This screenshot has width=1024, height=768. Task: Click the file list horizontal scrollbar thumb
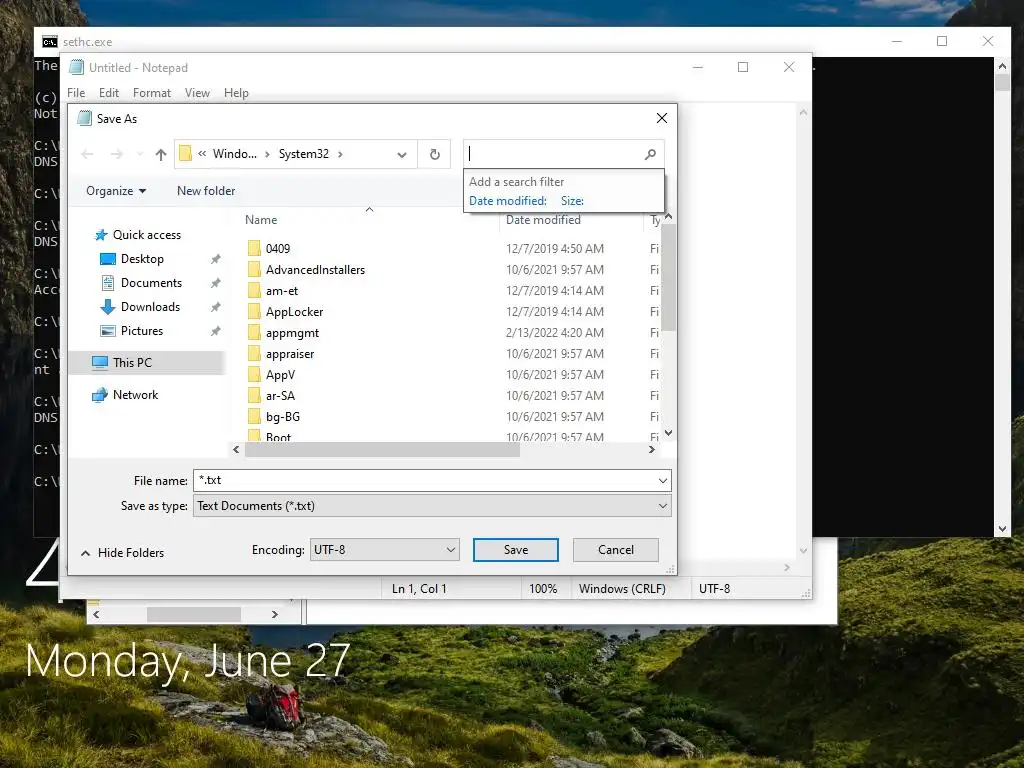pyautogui.click(x=382, y=449)
